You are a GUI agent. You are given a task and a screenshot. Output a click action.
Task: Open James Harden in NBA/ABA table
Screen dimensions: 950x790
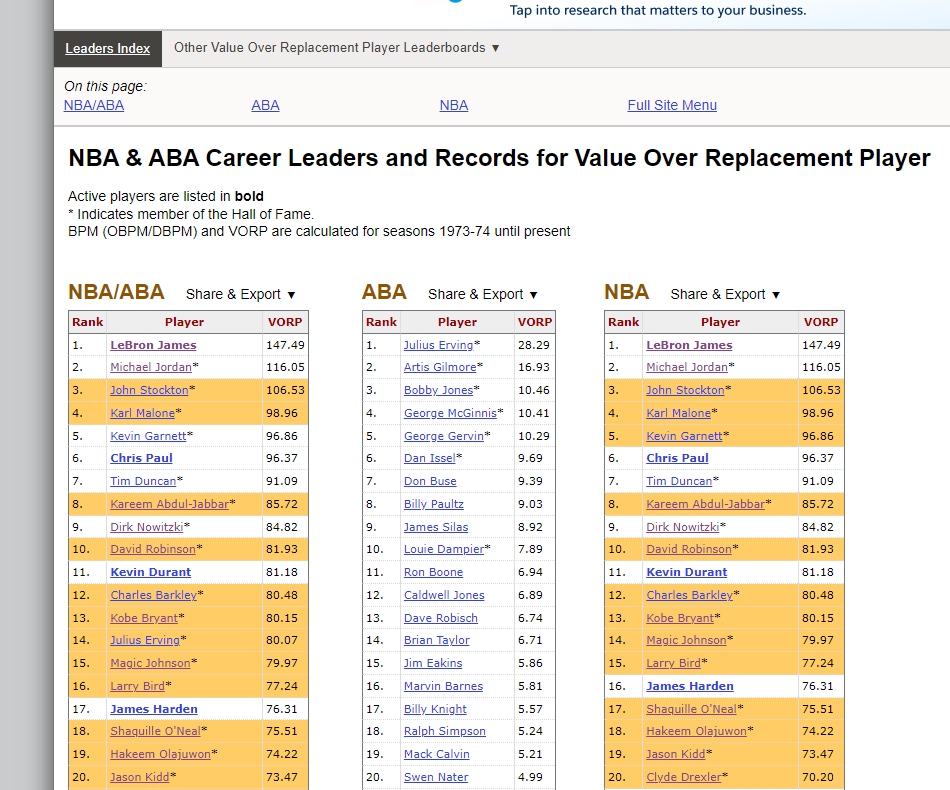coord(154,709)
